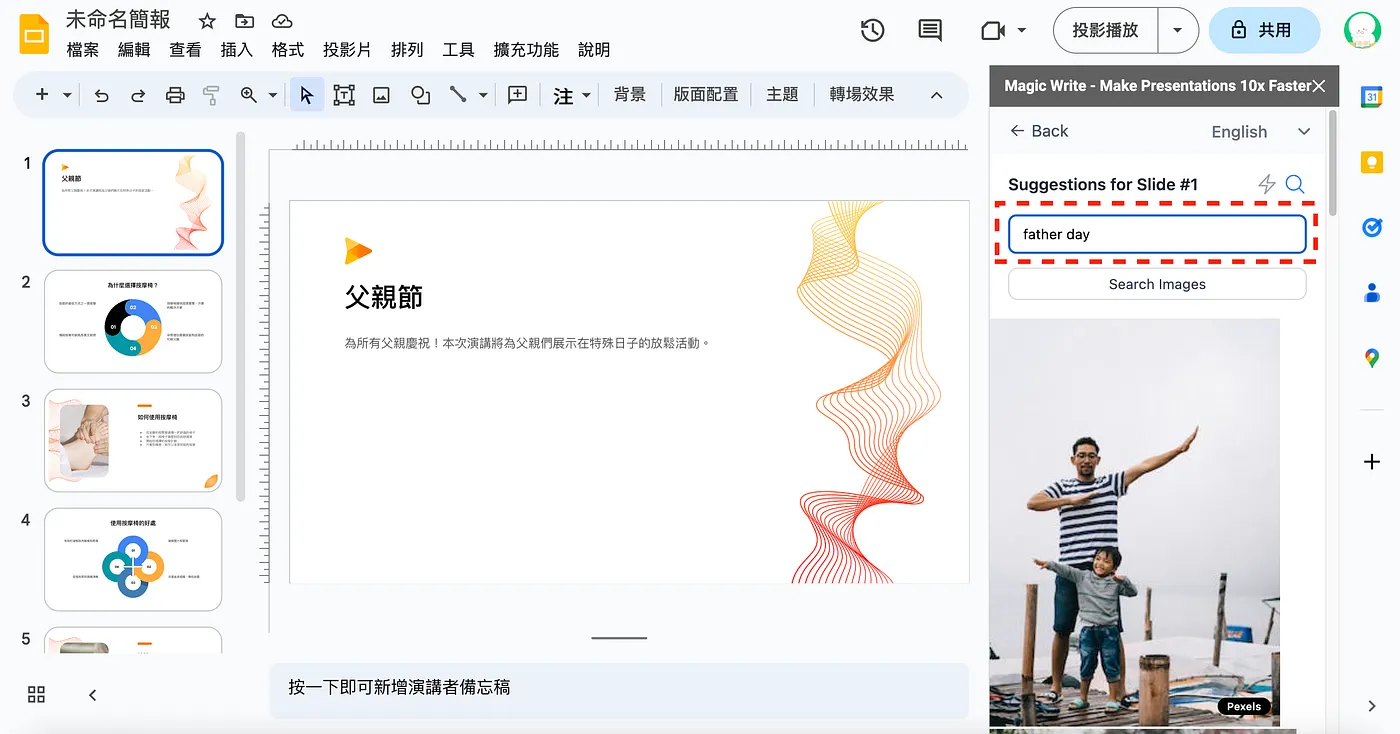Open Google Maps in side panel
This screenshot has width=1400, height=734.
[x=1371, y=358]
